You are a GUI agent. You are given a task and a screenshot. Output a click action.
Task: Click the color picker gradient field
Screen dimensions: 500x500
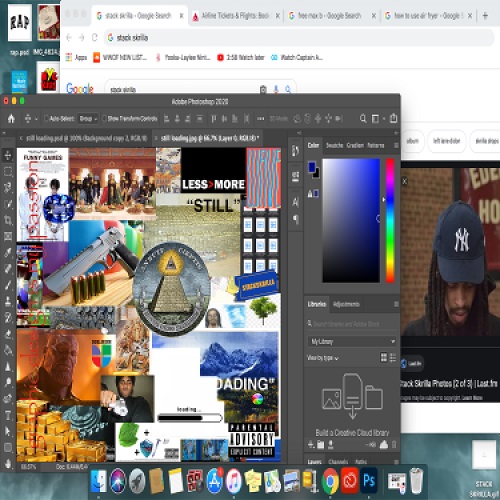351,220
